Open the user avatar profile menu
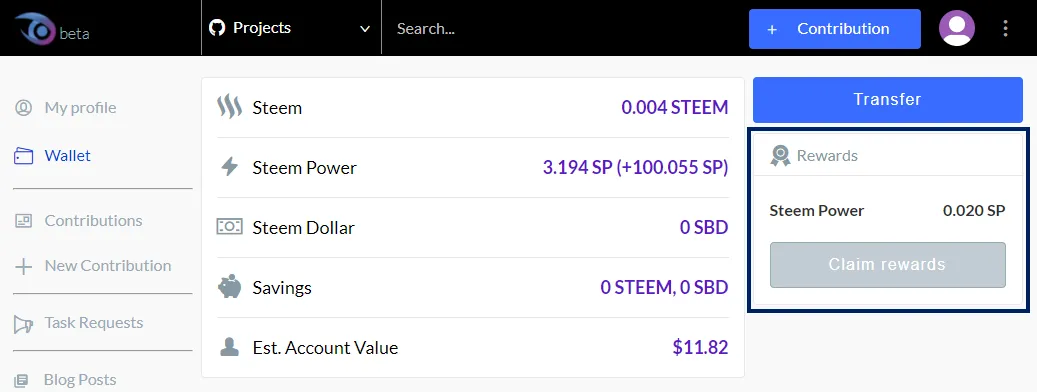This screenshot has height=392, width=1037. tap(956, 28)
